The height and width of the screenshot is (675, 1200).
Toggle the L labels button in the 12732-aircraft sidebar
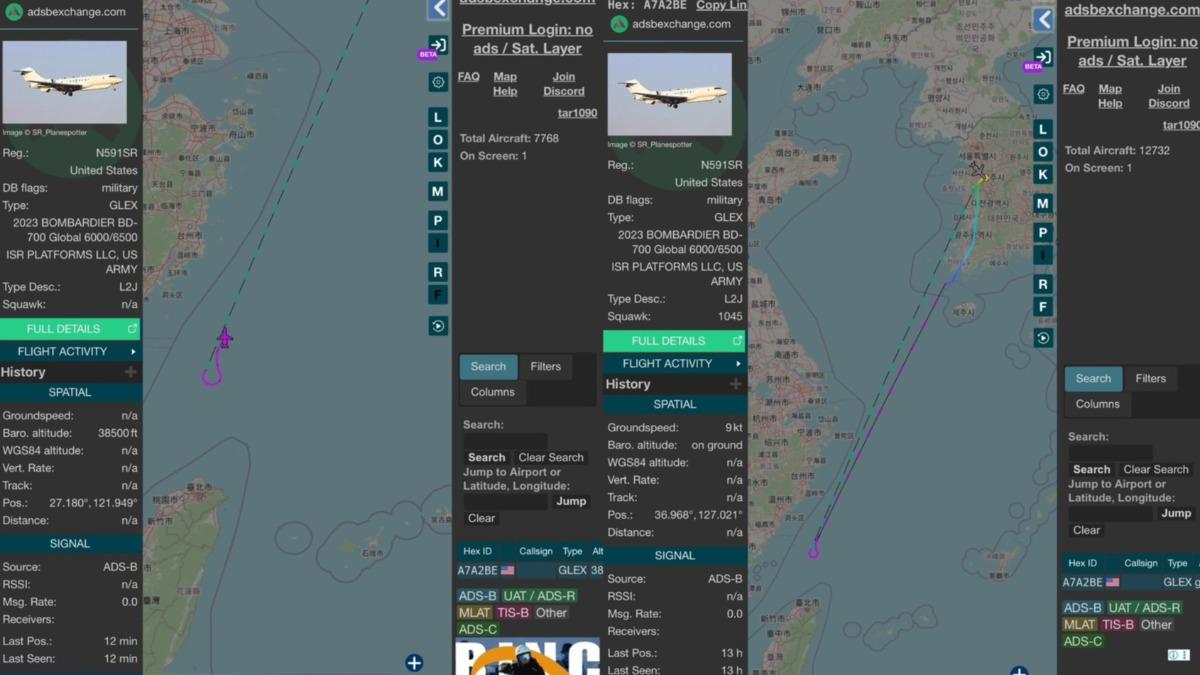[x=1043, y=129]
